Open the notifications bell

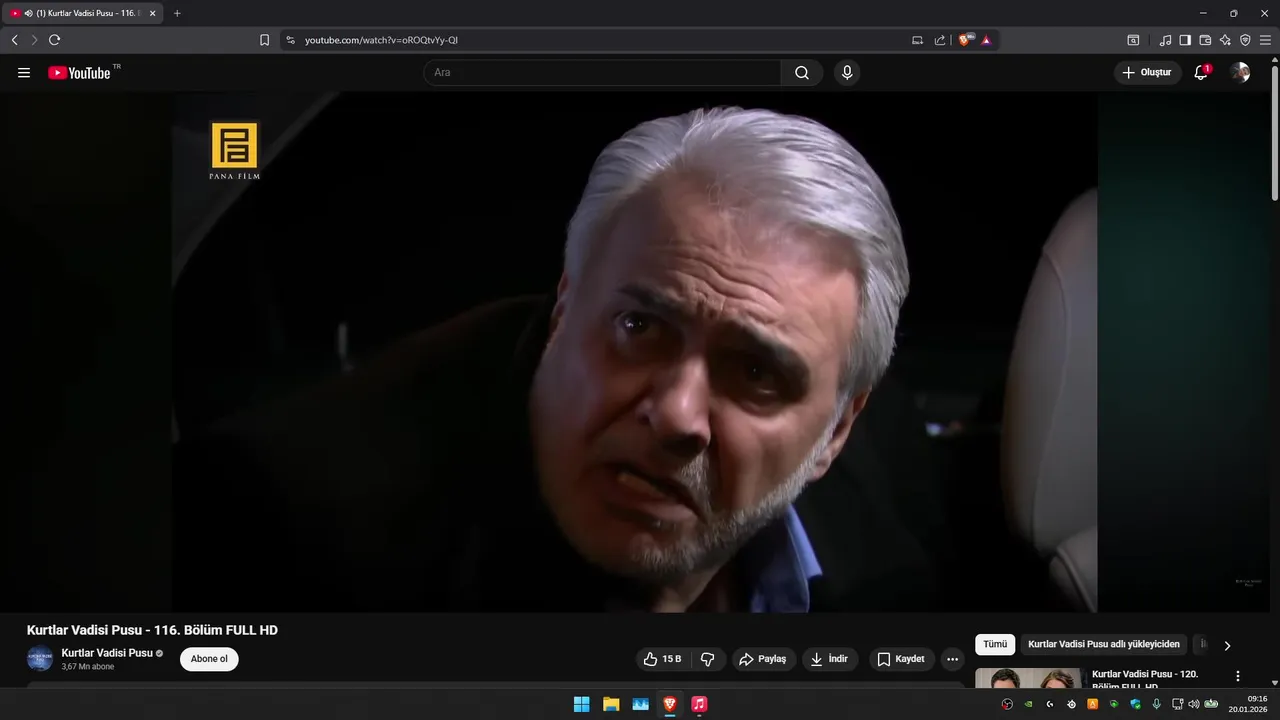[1201, 73]
